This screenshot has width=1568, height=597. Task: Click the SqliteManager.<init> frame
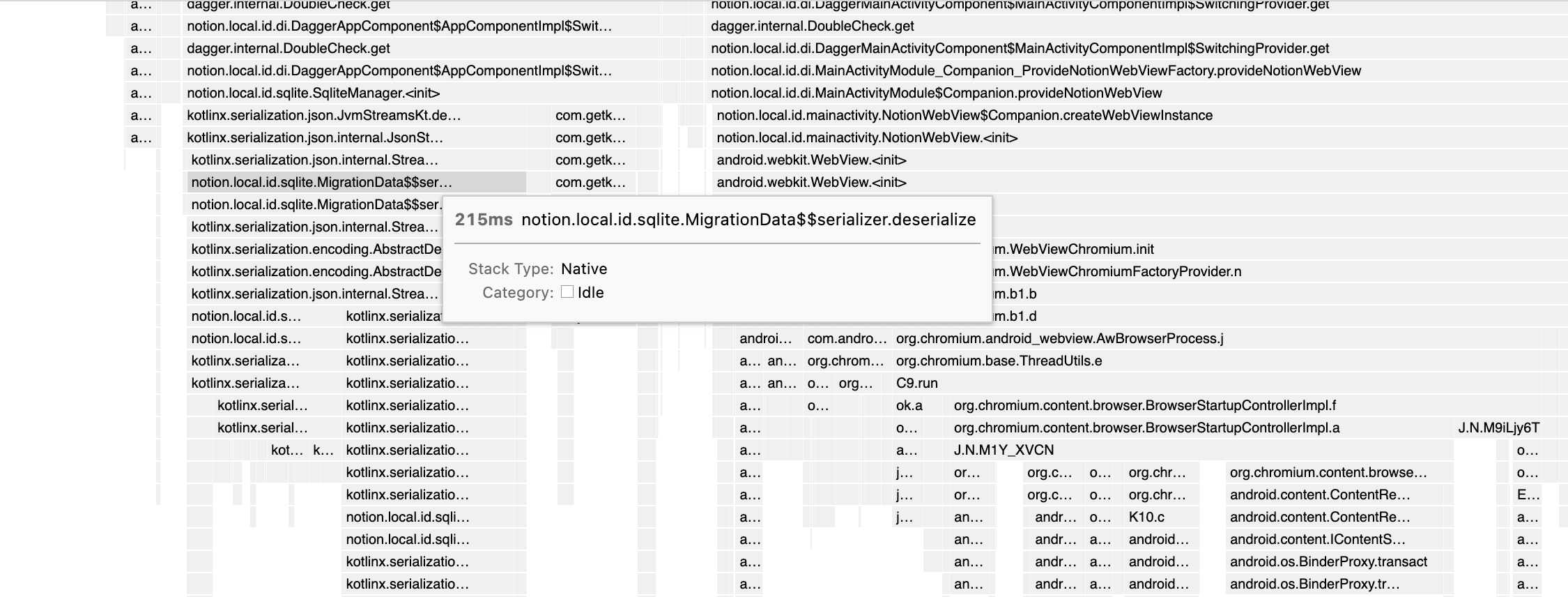pos(314,93)
